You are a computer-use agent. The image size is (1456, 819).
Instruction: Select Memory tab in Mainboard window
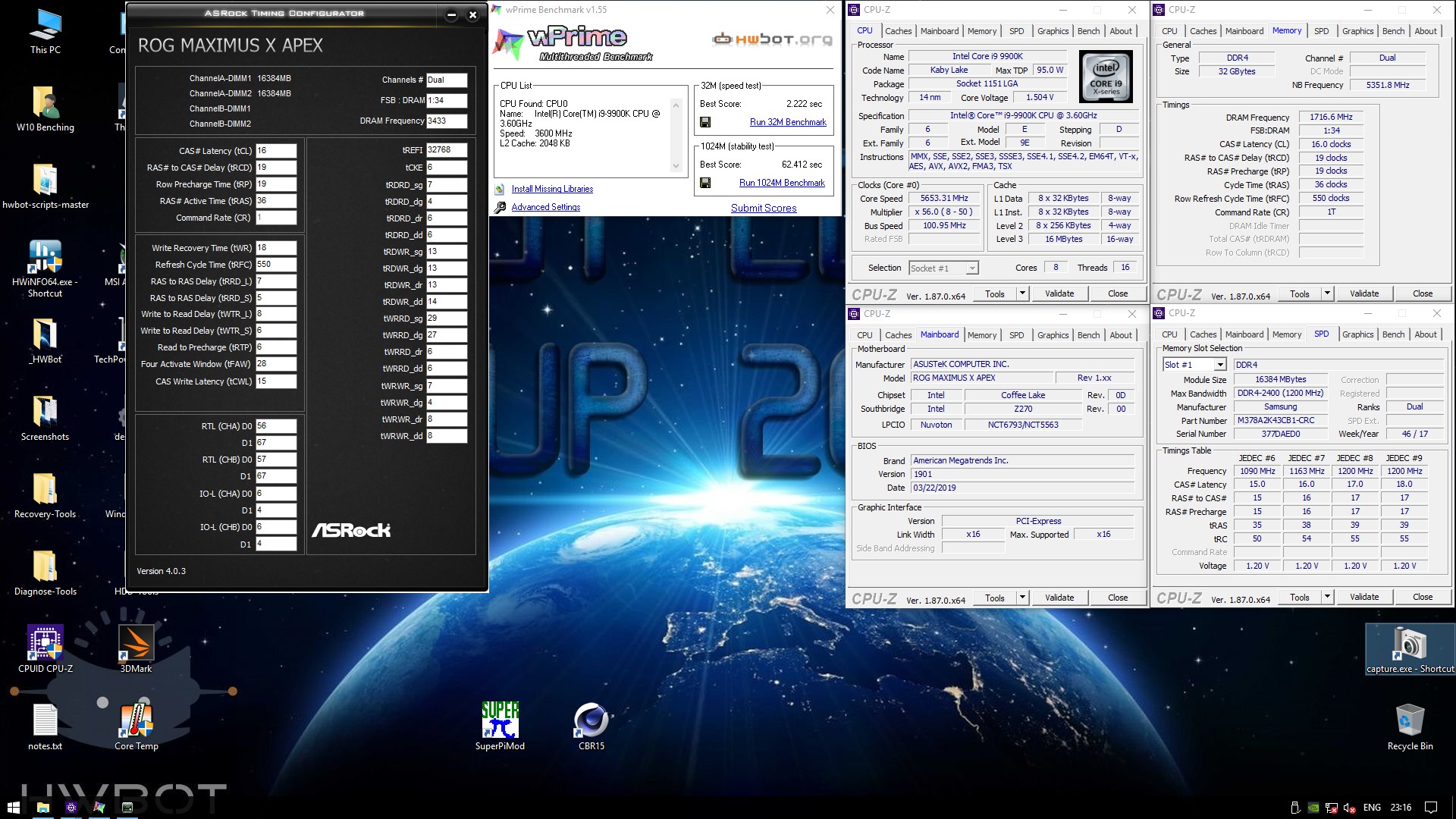[x=982, y=335]
